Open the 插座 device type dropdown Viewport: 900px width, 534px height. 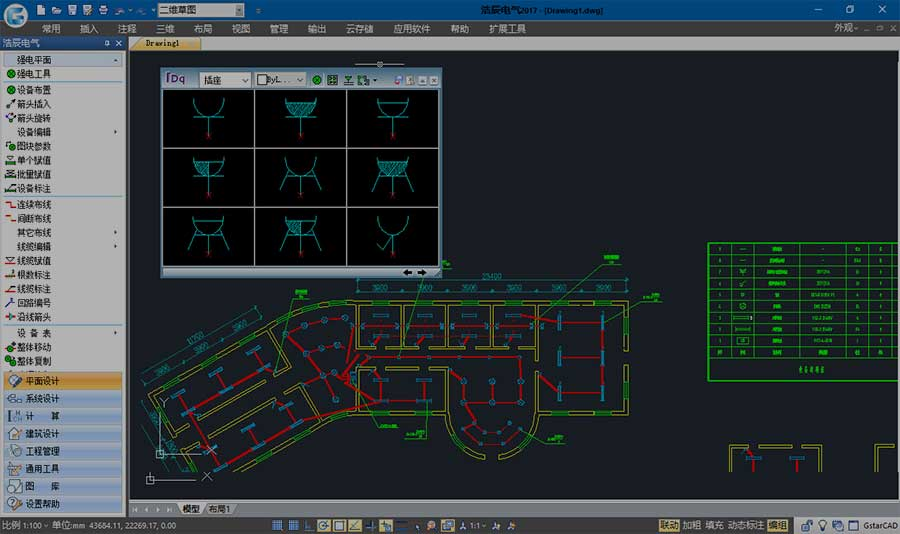click(x=225, y=80)
